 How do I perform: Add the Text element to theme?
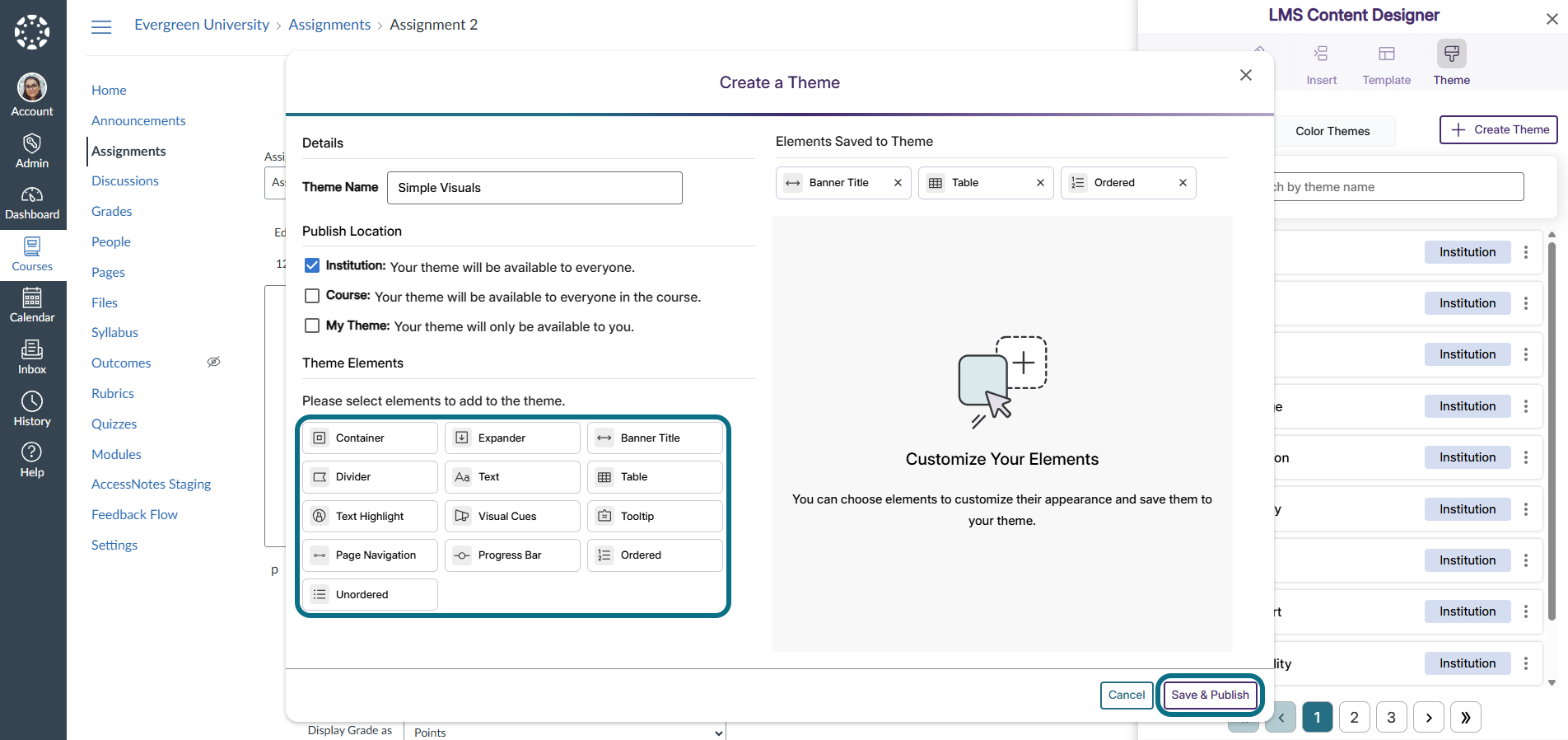point(512,476)
